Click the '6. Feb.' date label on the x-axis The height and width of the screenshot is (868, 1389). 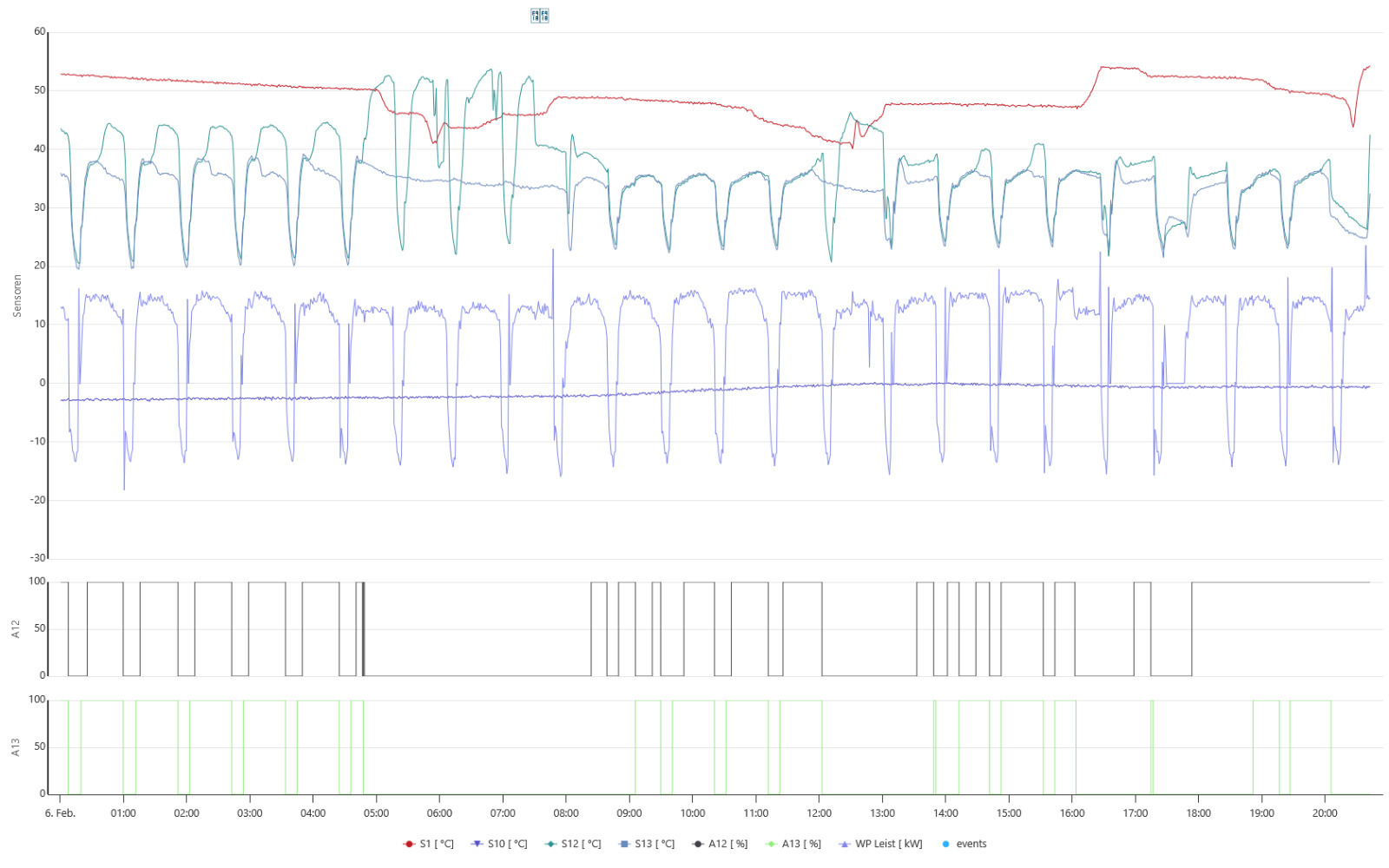point(60,813)
